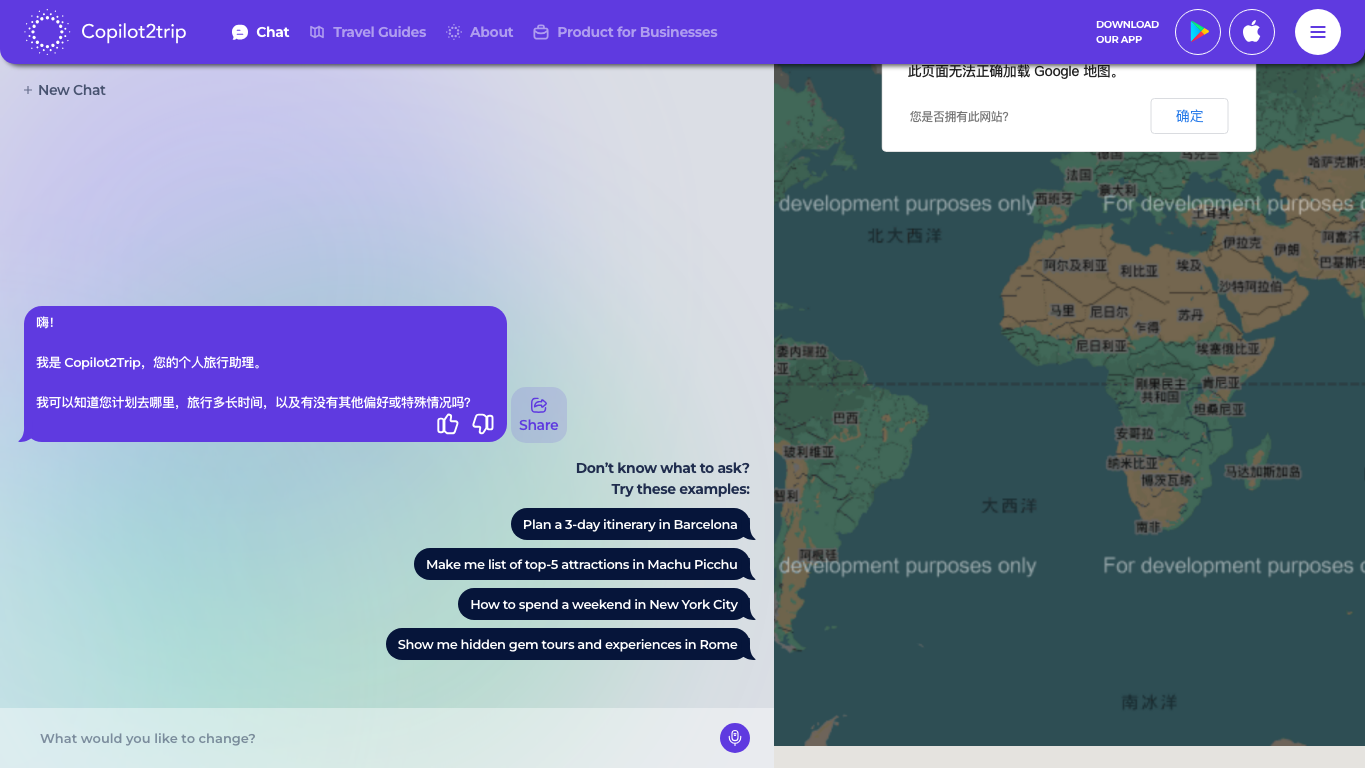Click '阿尔及利亚' on the map
Image resolution: width=1365 pixels, height=768 pixels.
(x=1076, y=266)
